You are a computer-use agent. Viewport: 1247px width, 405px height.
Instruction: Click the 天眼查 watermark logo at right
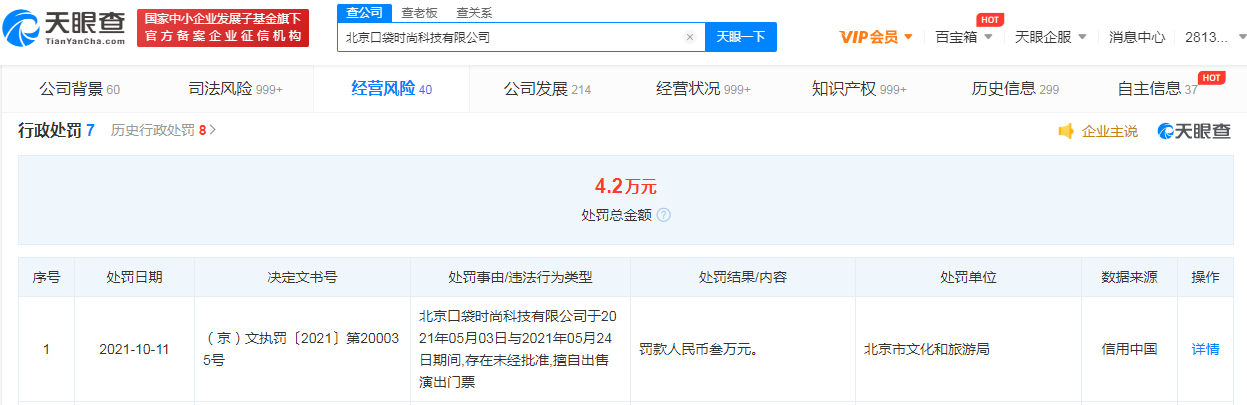(1194, 131)
